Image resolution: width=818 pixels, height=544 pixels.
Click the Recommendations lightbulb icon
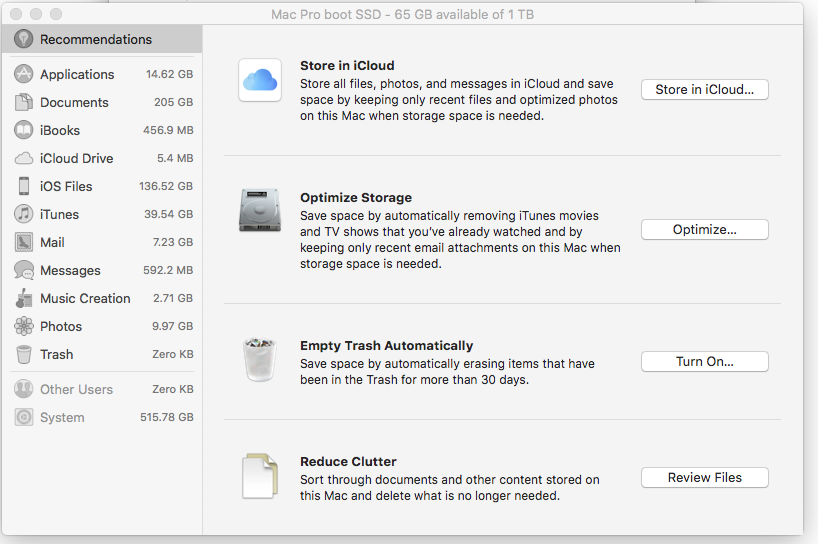23,39
